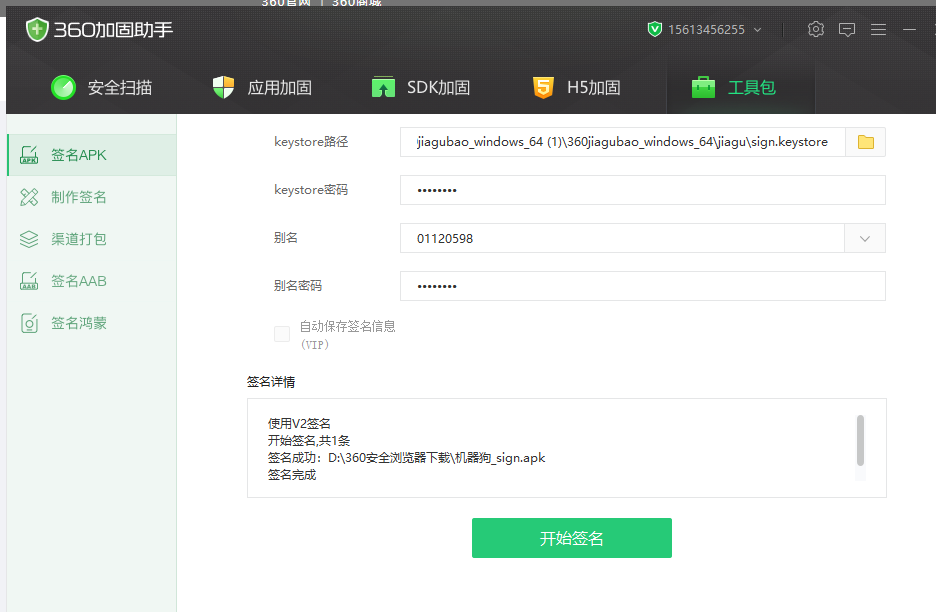Click the 签名鸿蒙 sidebar icon
The height and width of the screenshot is (612, 936).
29,323
